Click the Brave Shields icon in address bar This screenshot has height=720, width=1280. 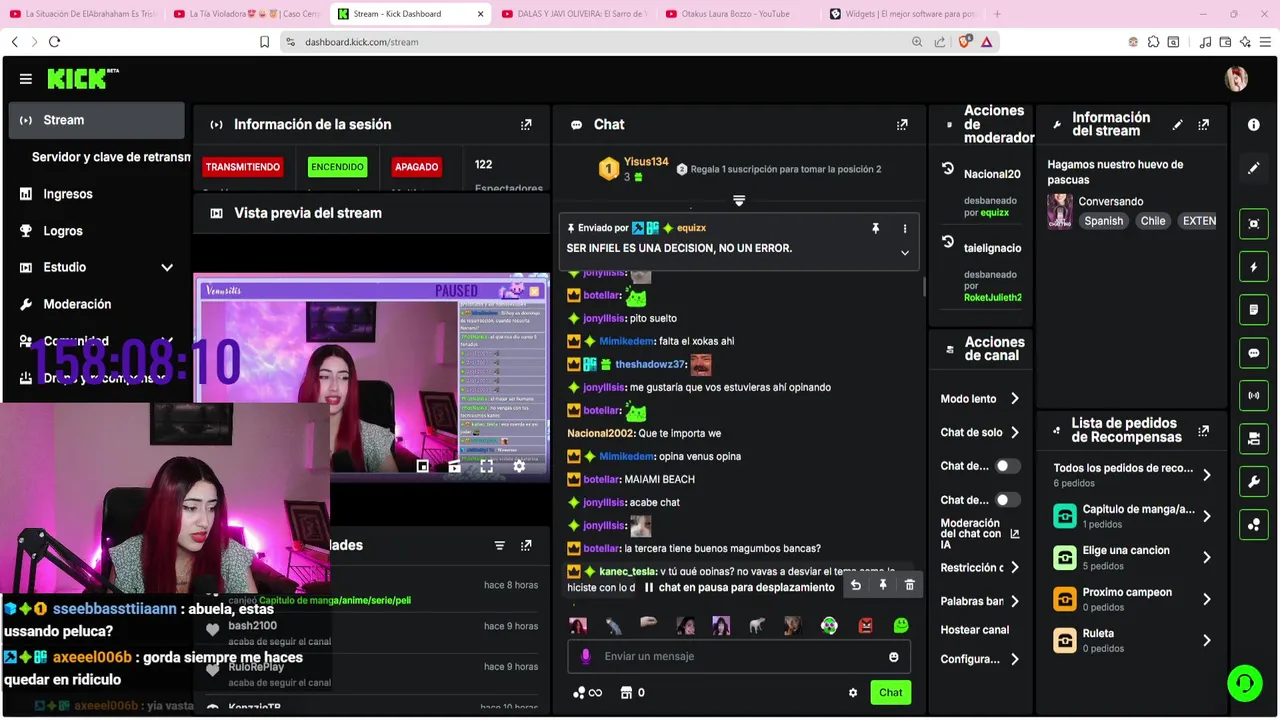point(965,42)
